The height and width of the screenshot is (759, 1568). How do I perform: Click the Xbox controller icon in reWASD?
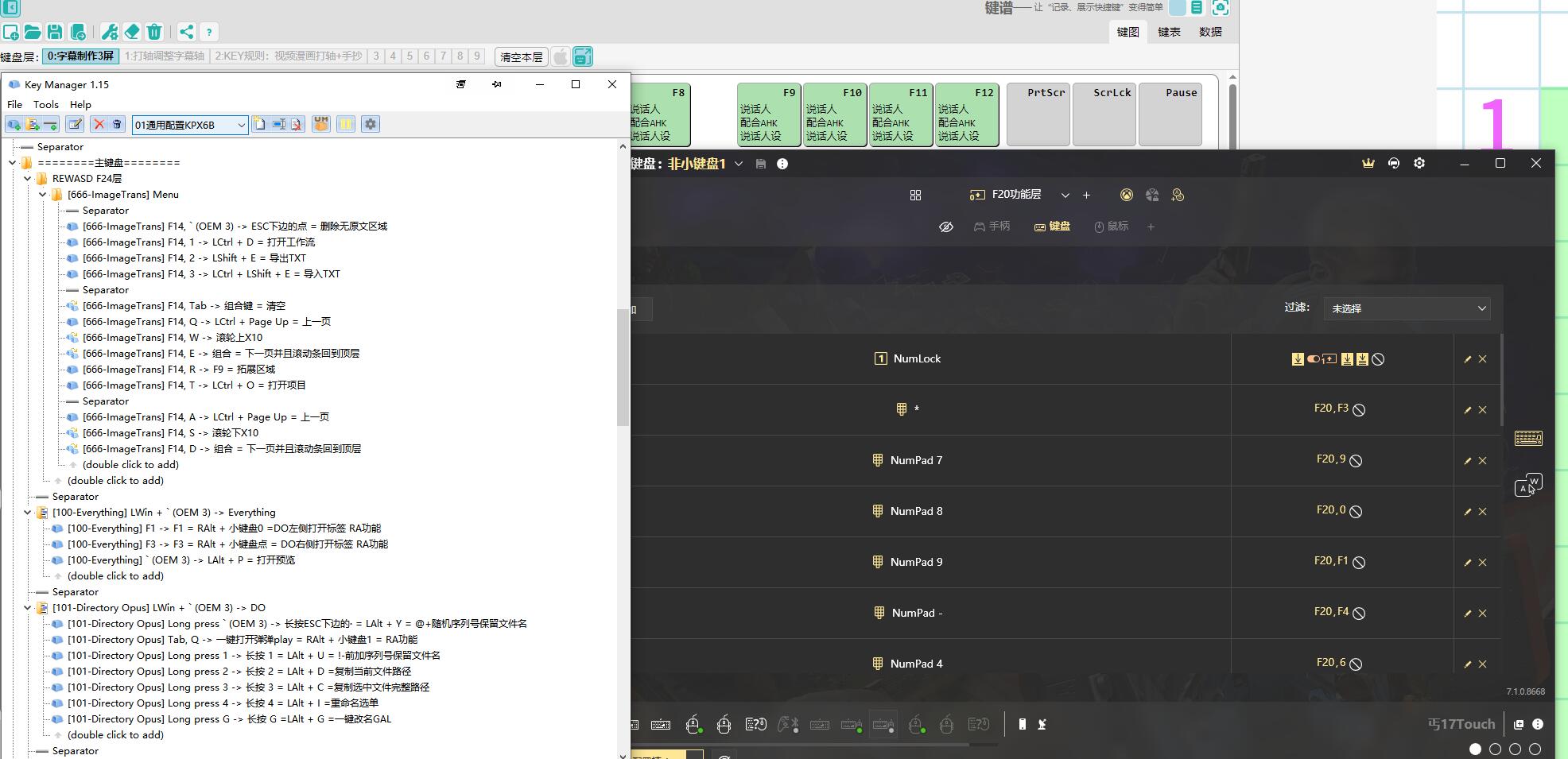coord(1126,195)
